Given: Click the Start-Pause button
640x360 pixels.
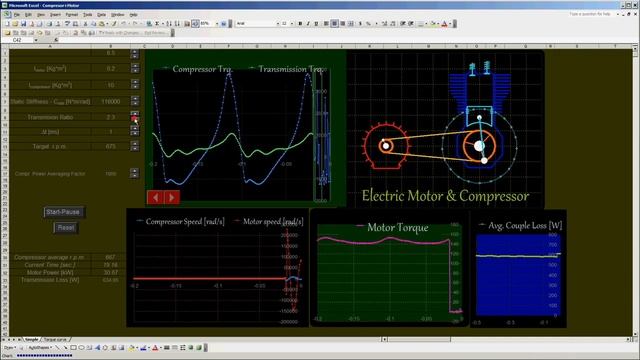Looking at the screenshot, I should click(x=63, y=212).
